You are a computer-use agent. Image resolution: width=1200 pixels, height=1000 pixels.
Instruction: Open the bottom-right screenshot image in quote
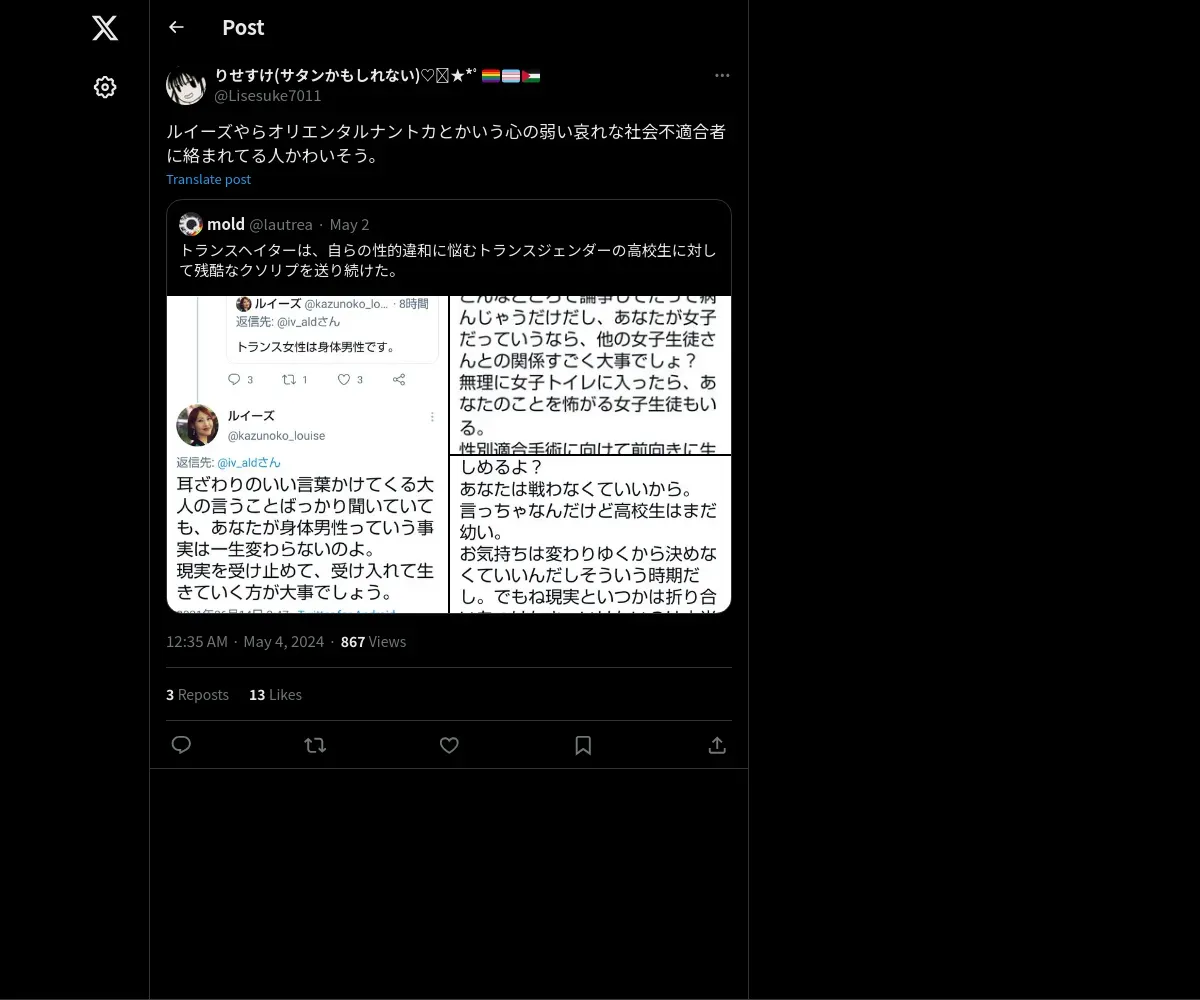click(591, 534)
